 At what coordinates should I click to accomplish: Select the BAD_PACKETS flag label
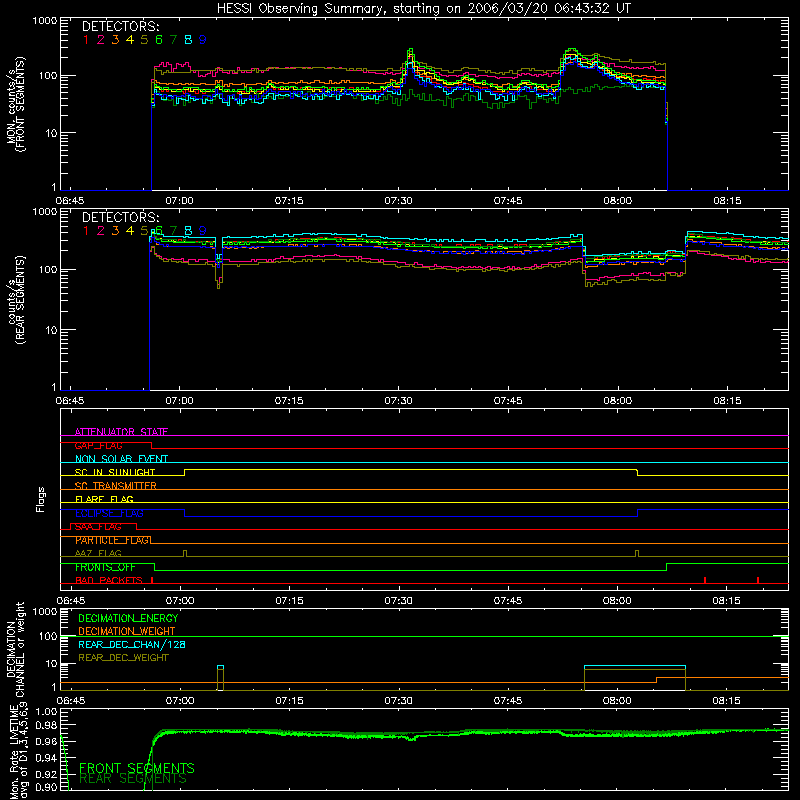(x=109, y=580)
